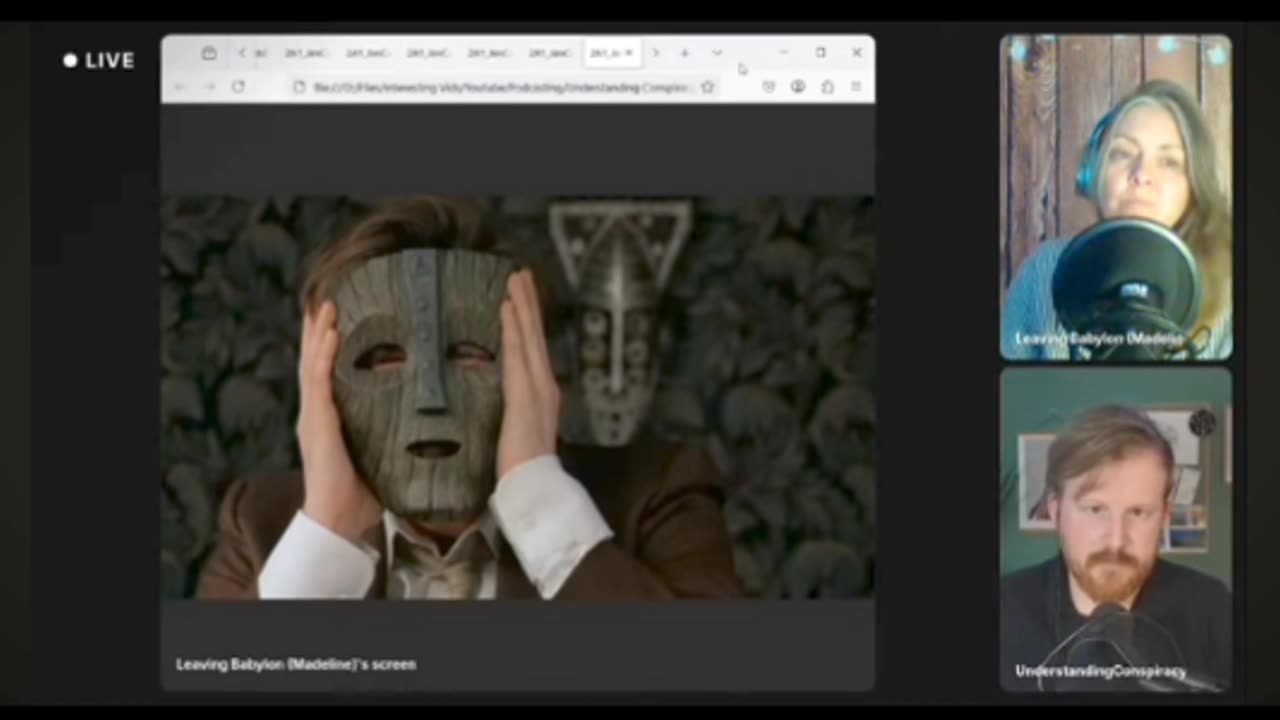Click the masked figure image in the browser
The width and height of the screenshot is (1280, 720).
coord(518,398)
